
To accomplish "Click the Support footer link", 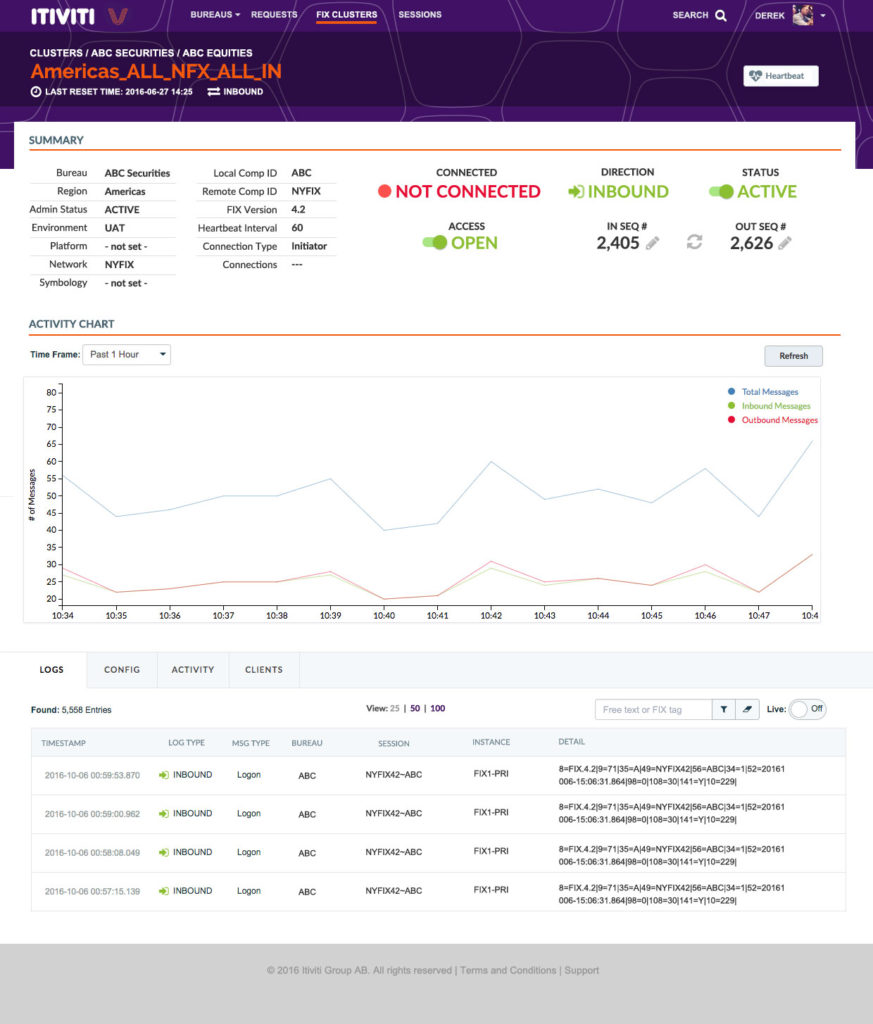I will [582, 970].
